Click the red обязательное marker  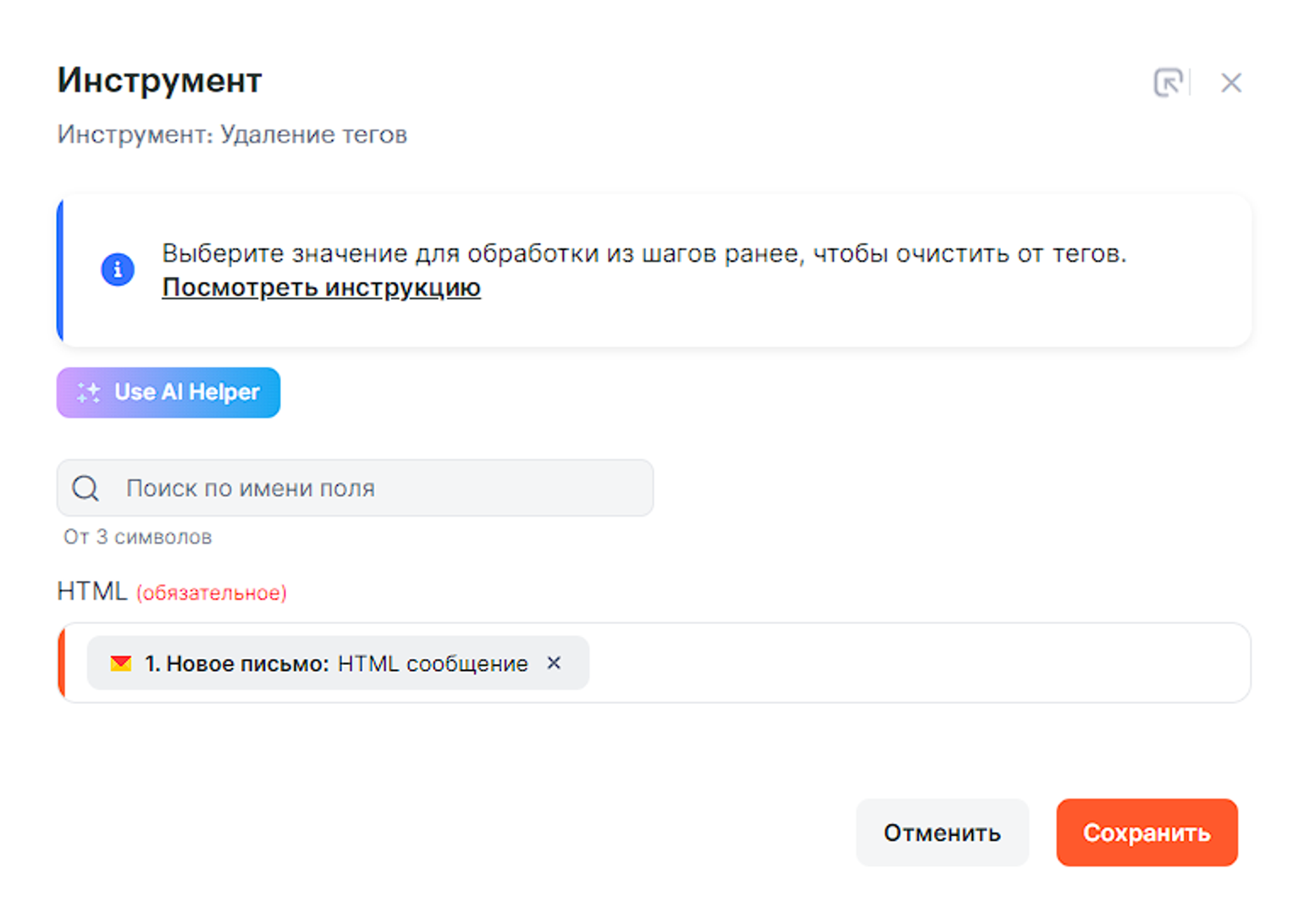[212, 593]
